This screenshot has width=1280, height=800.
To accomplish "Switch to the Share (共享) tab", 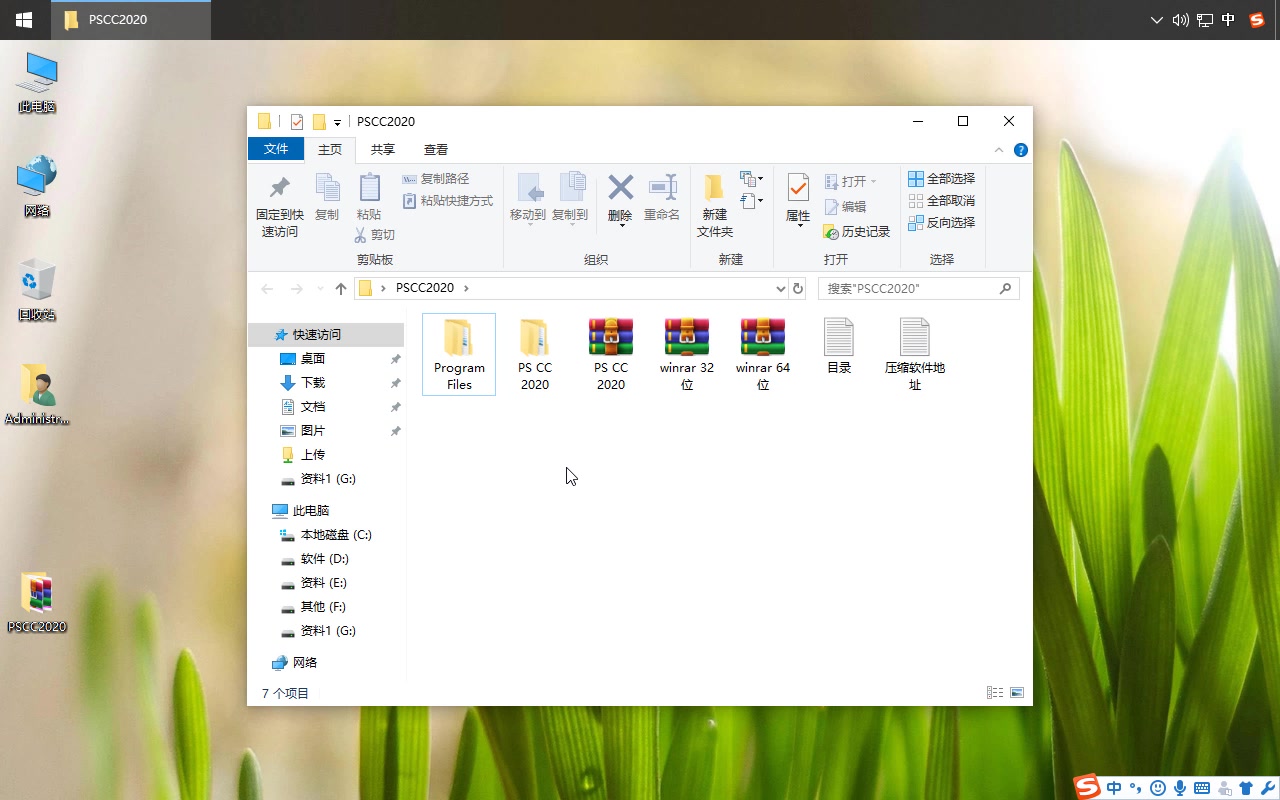I will (383, 149).
